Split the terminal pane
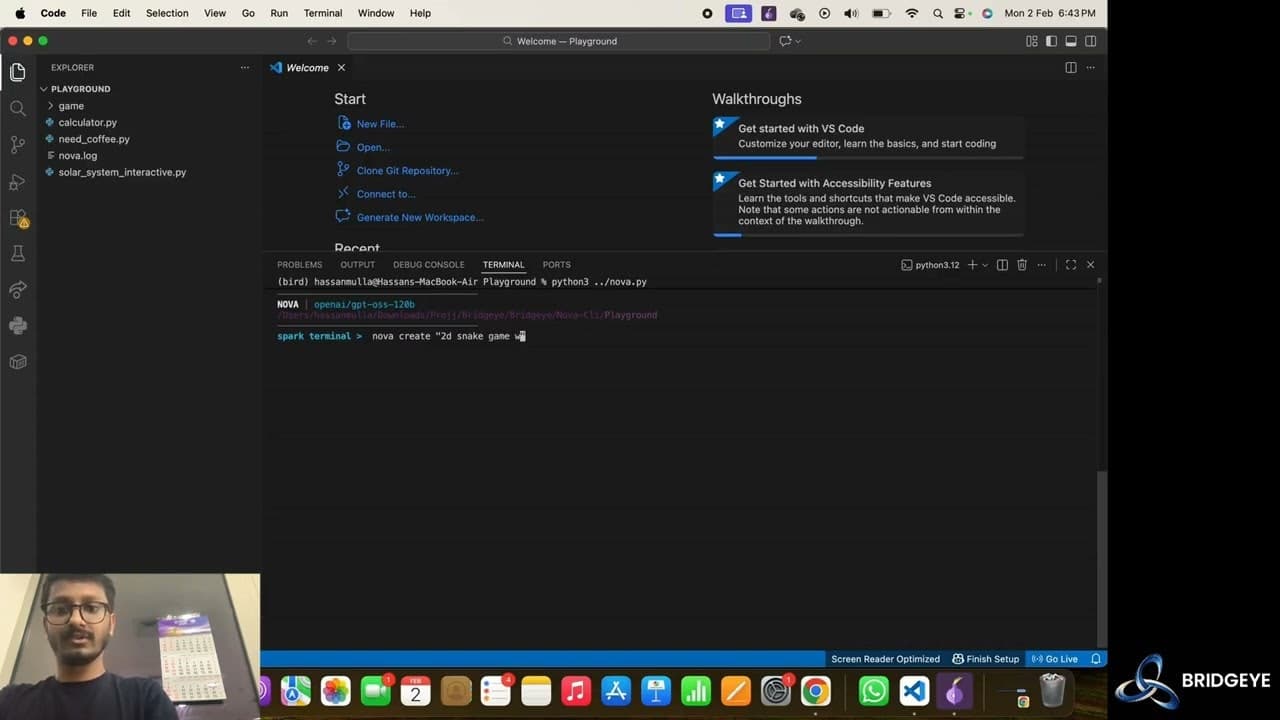Viewport: 1280px width, 720px height. 1001,264
